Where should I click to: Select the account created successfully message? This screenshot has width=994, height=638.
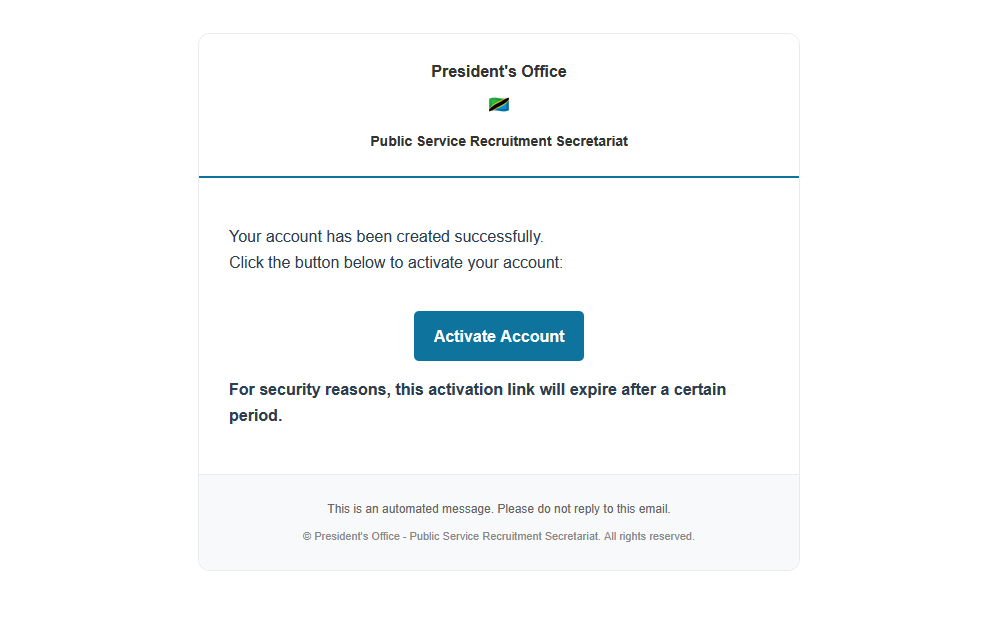click(385, 237)
